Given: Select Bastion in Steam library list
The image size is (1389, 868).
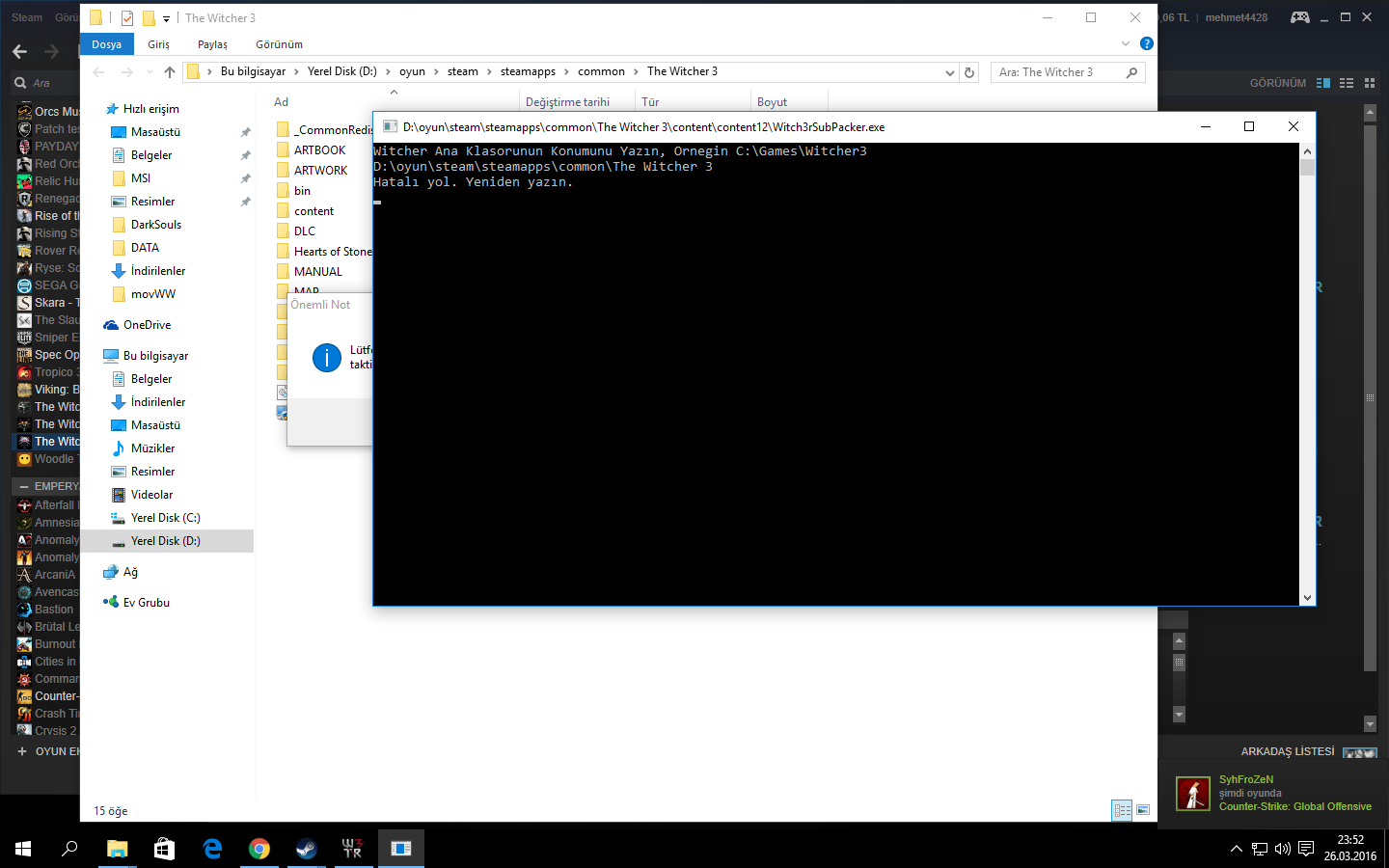Looking at the screenshot, I should pos(53,610).
